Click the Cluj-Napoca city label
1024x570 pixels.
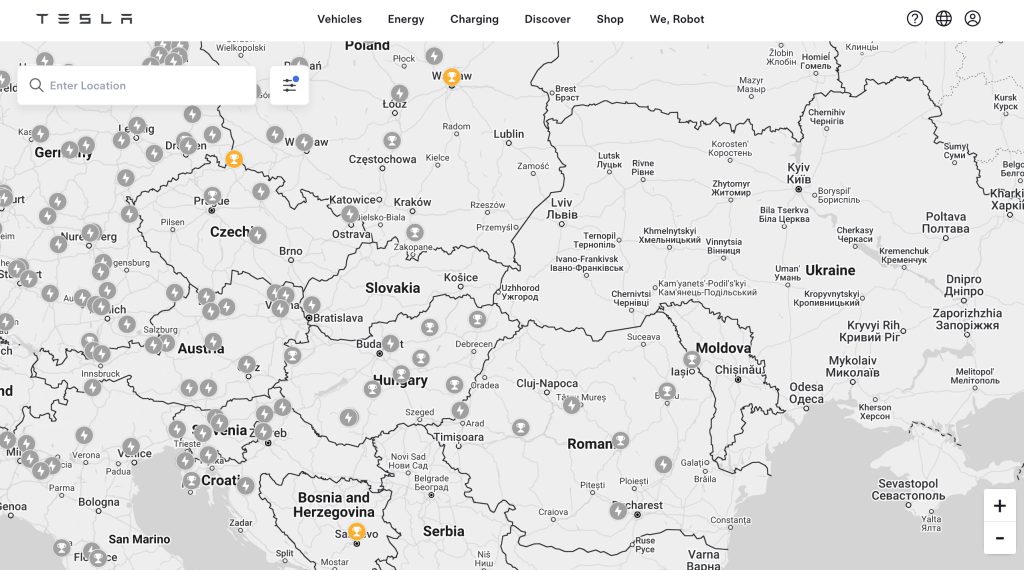(x=547, y=383)
